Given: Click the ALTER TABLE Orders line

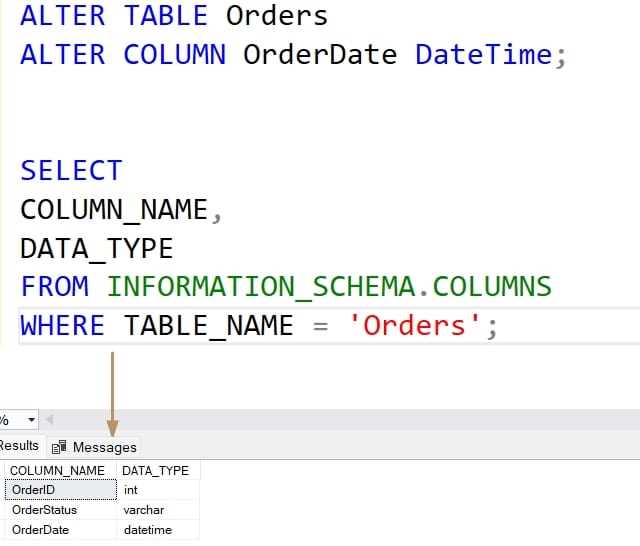Looking at the screenshot, I should click(x=174, y=16).
